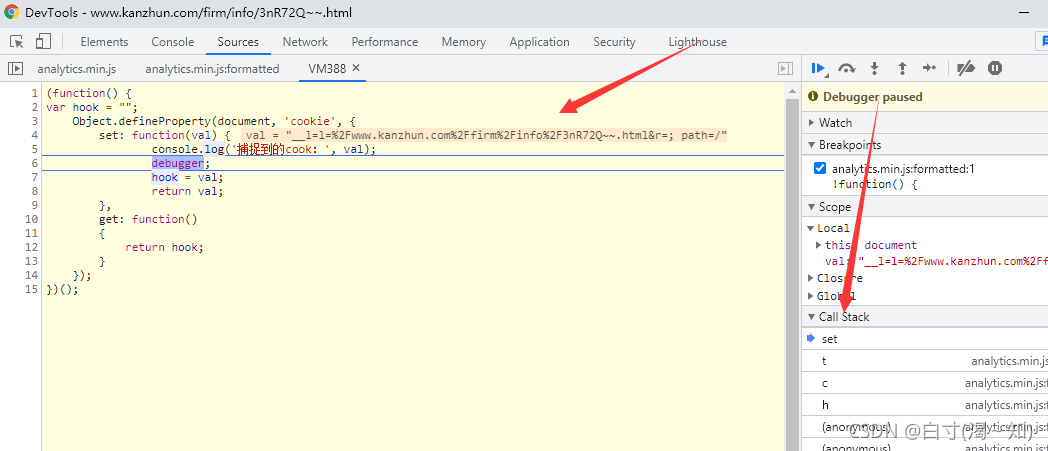
Task: Show the file navigator pane icon
Action: coord(15,68)
